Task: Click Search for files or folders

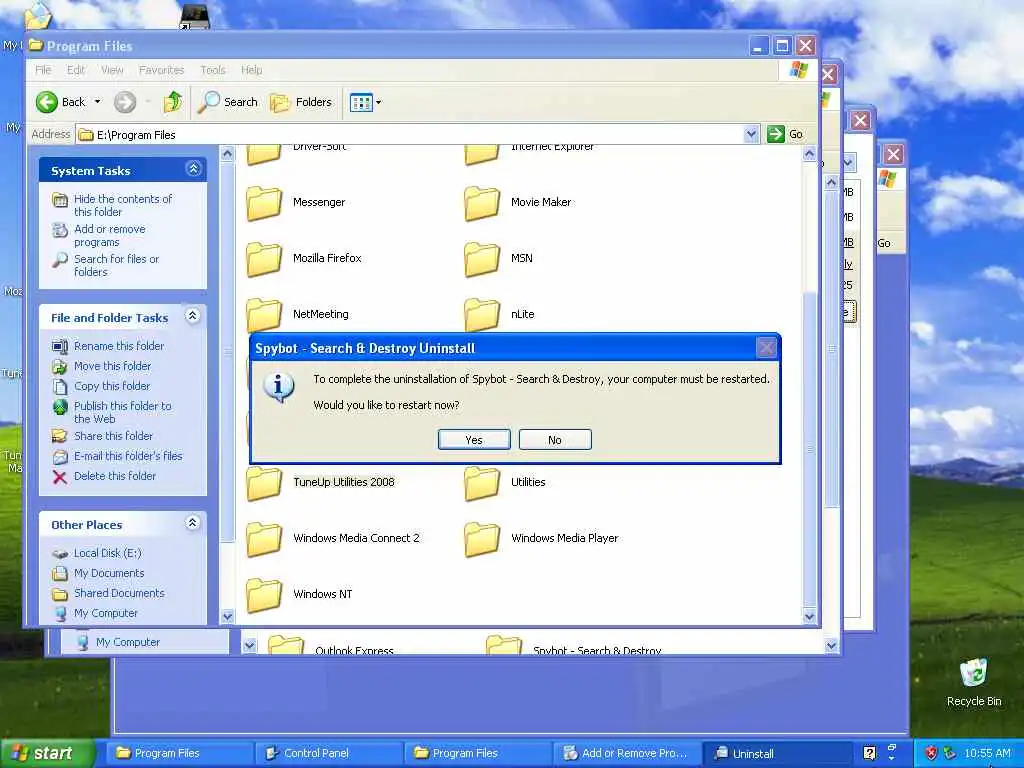Action: point(116,266)
